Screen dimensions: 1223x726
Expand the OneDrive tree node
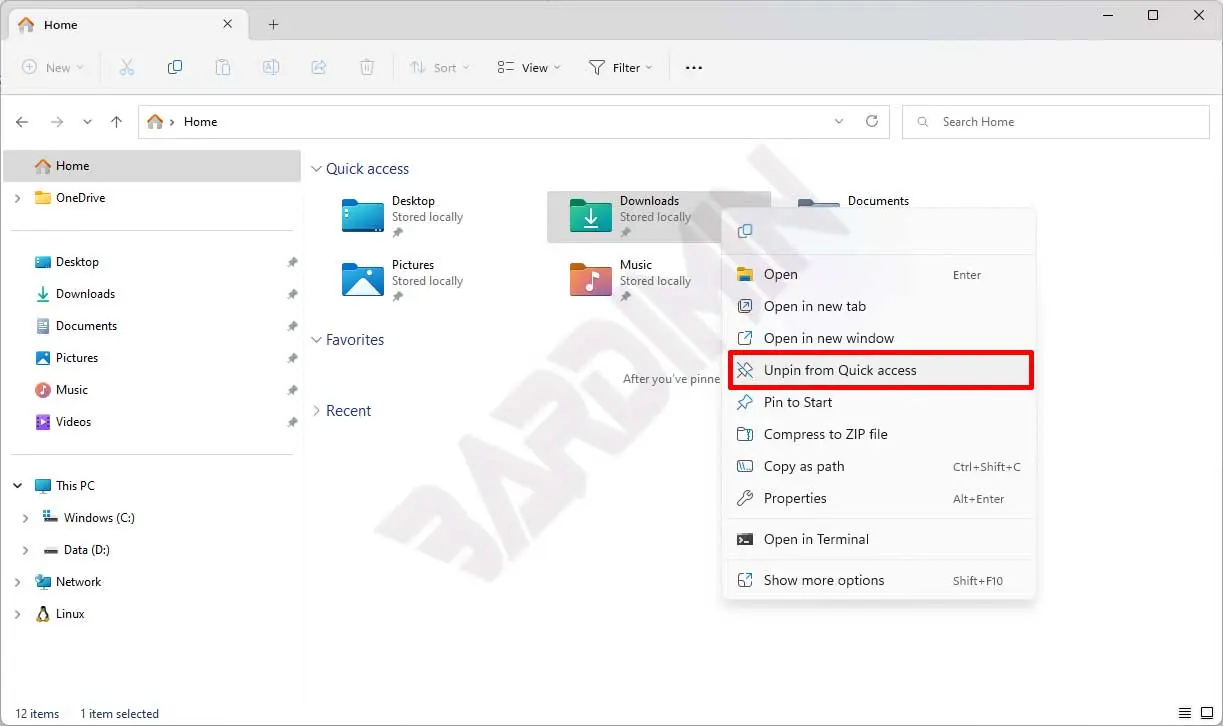(17, 198)
